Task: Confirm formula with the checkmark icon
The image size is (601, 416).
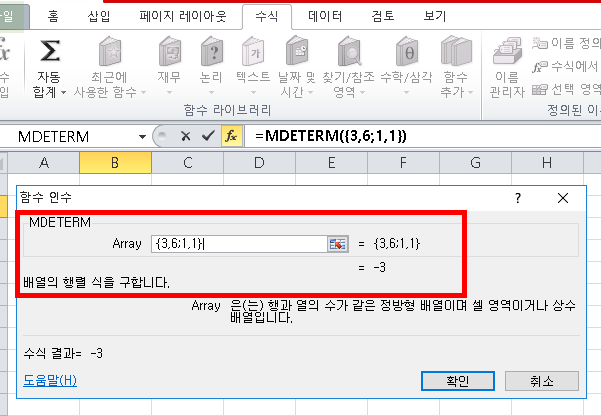Action: (x=208, y=136)
